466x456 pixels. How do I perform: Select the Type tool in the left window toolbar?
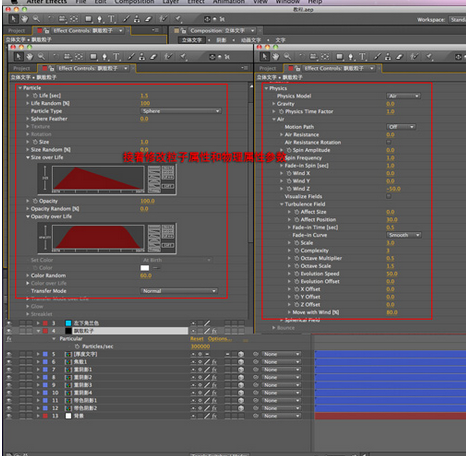tap(116, 57)
